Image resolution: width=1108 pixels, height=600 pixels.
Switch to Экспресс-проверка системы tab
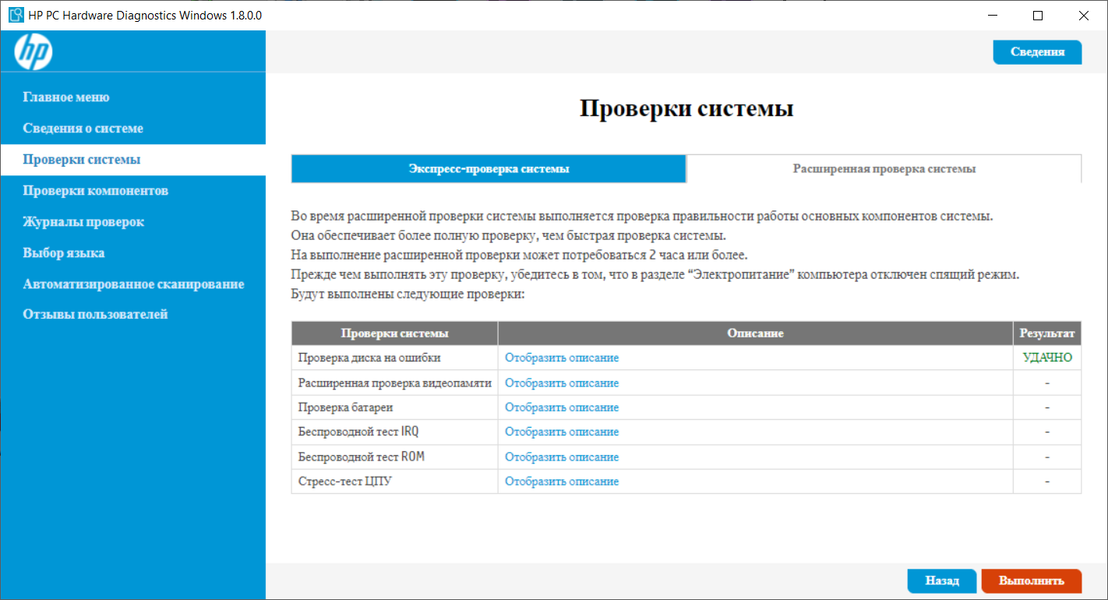488,169
